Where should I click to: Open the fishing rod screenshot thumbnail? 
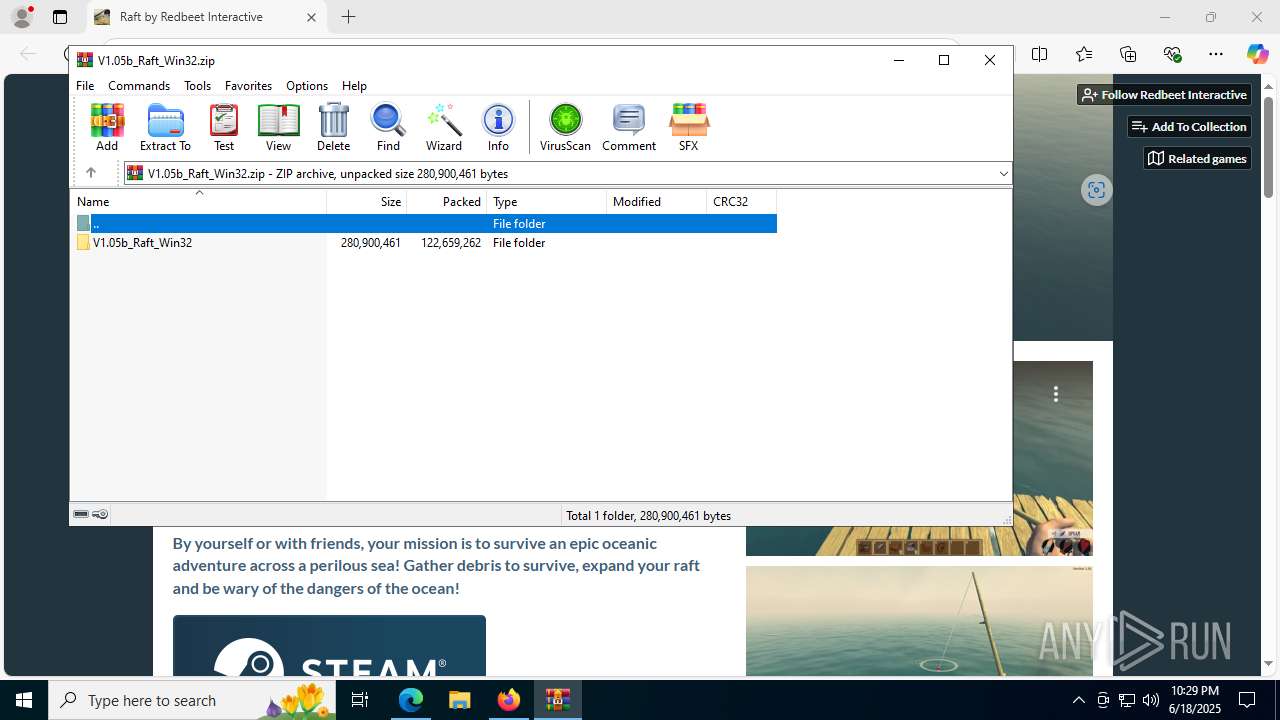[x=919, y=621]
